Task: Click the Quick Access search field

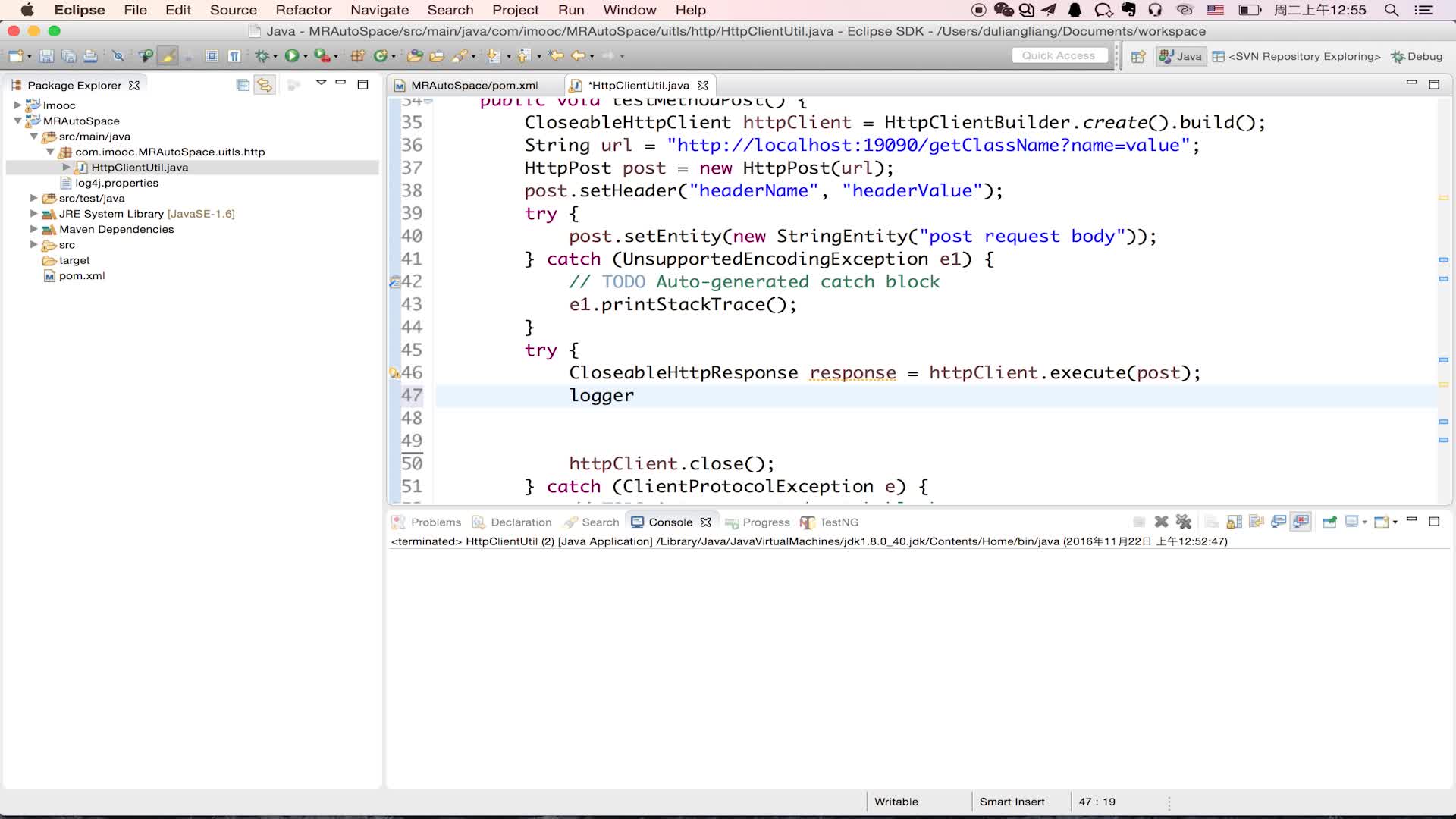Action: tap(1059, 55)
